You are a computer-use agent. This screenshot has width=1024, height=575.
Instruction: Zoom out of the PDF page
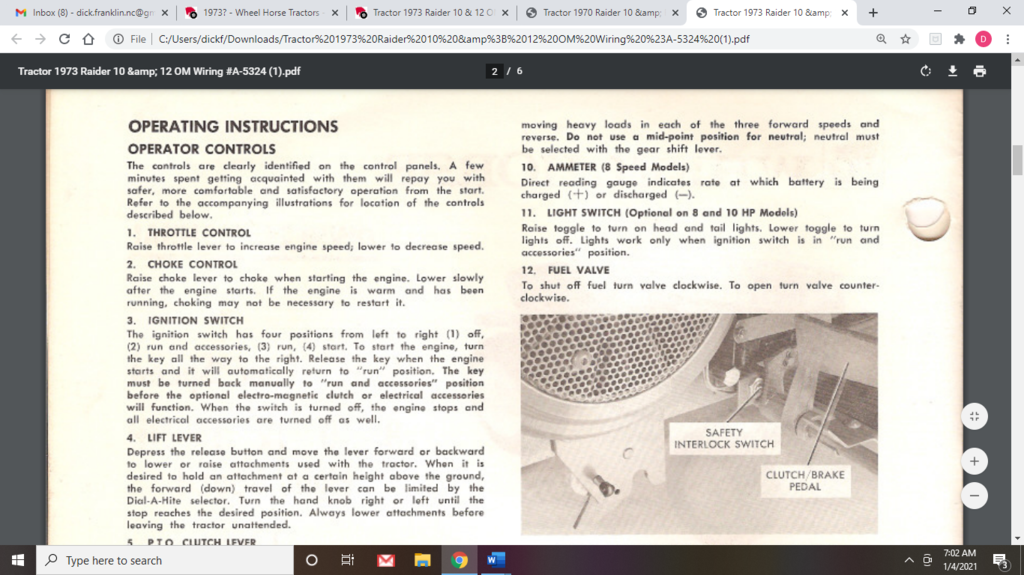click(x=974, y=496)
